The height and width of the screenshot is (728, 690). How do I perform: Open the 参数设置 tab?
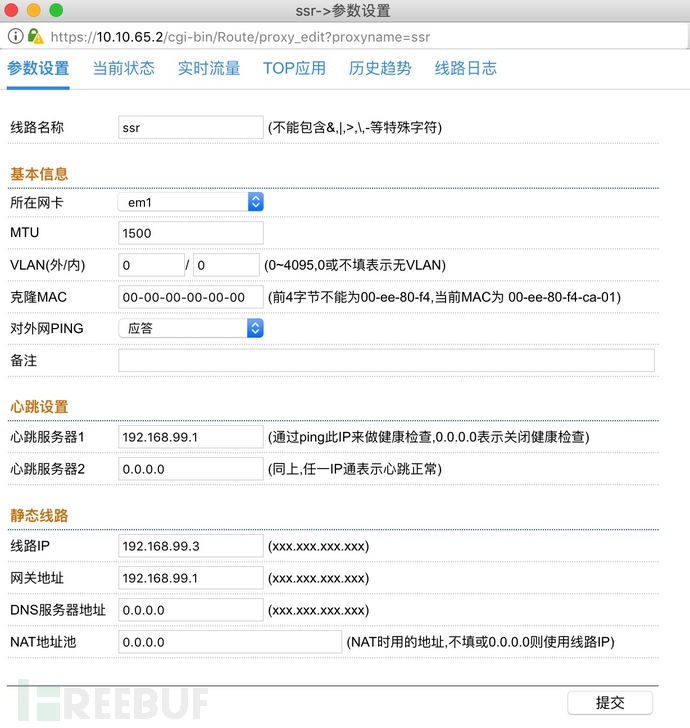tap(38, 69)
